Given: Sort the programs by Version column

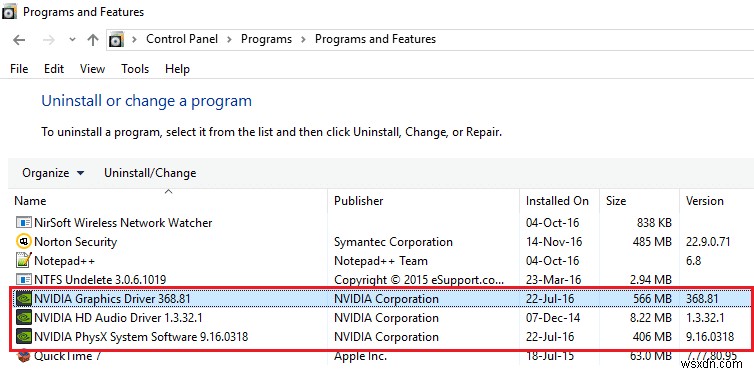Looking at the screenshot, I should point(704,200).
